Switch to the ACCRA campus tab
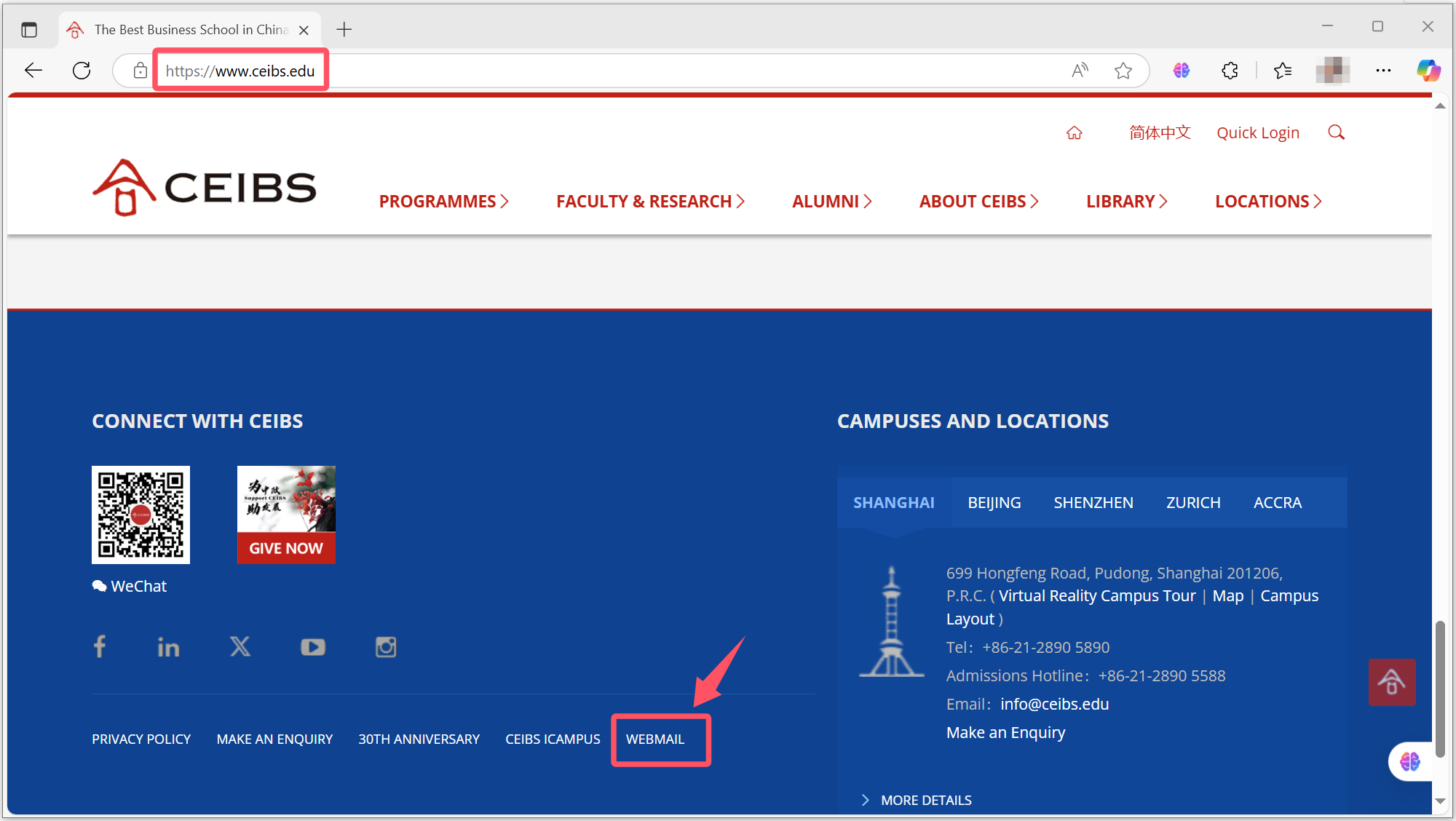The height and width of the screenshot is (821, 1456). click(1278, 503)
